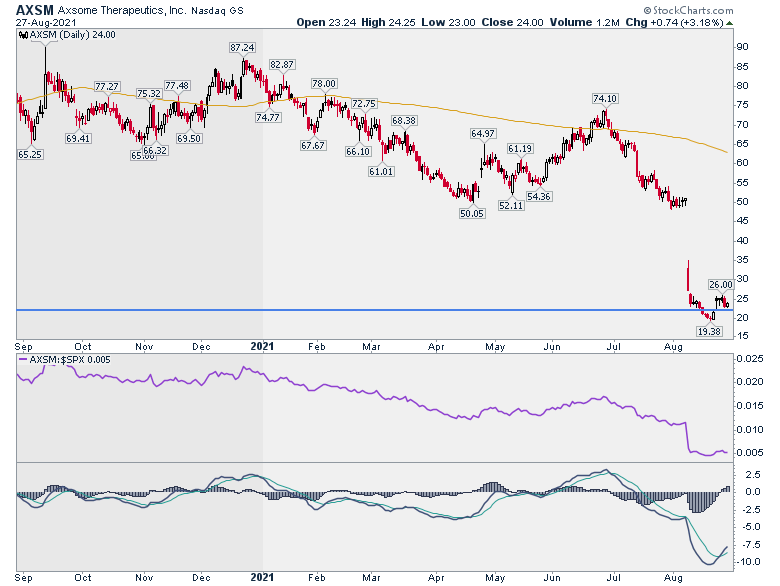Select the company name Axsome Therapeutics, Inc.
780x586 pixels.
(122, 10)
